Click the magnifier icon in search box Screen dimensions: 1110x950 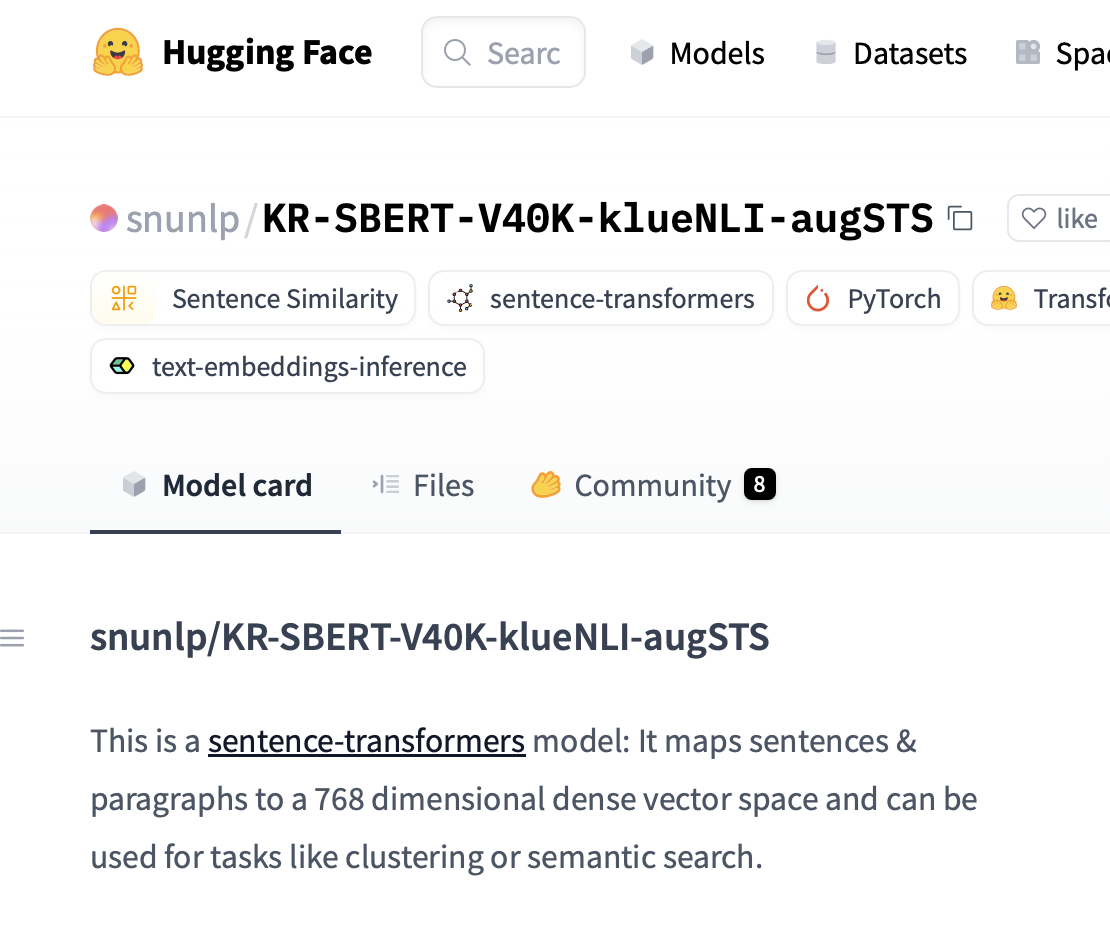(x=457, y=53)
